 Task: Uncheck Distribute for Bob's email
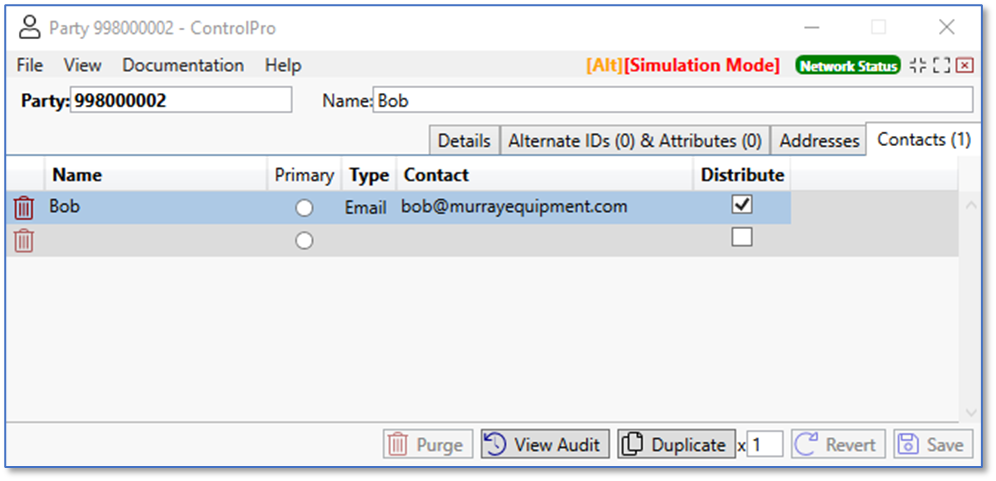[x=742, y=205]
